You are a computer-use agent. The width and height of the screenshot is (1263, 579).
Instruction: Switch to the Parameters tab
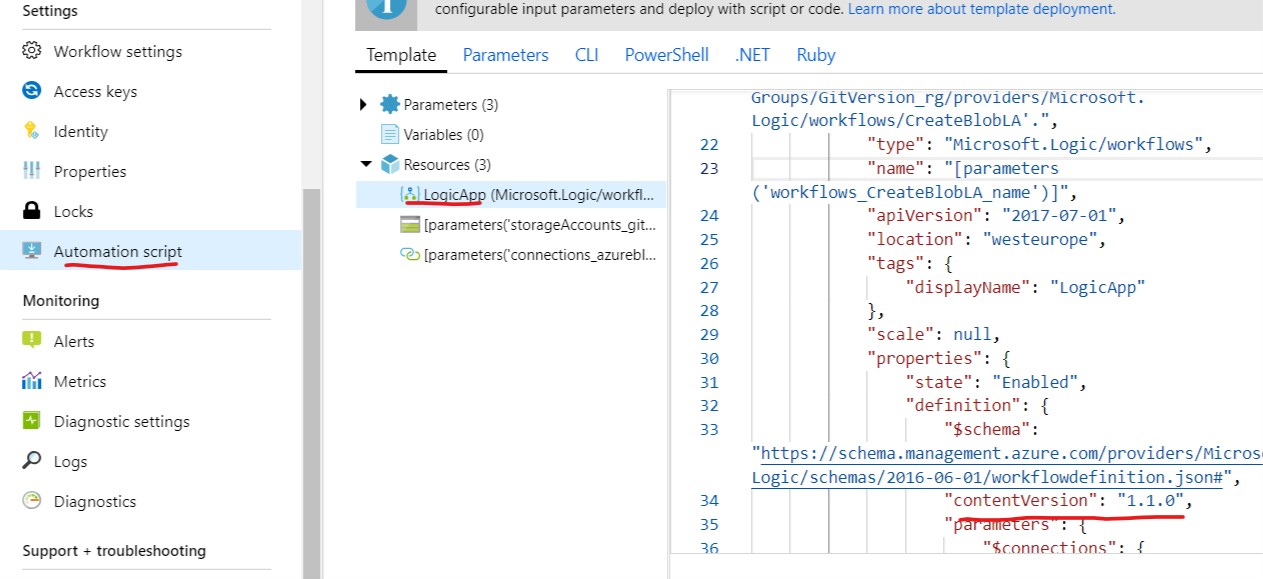point(505,55)
